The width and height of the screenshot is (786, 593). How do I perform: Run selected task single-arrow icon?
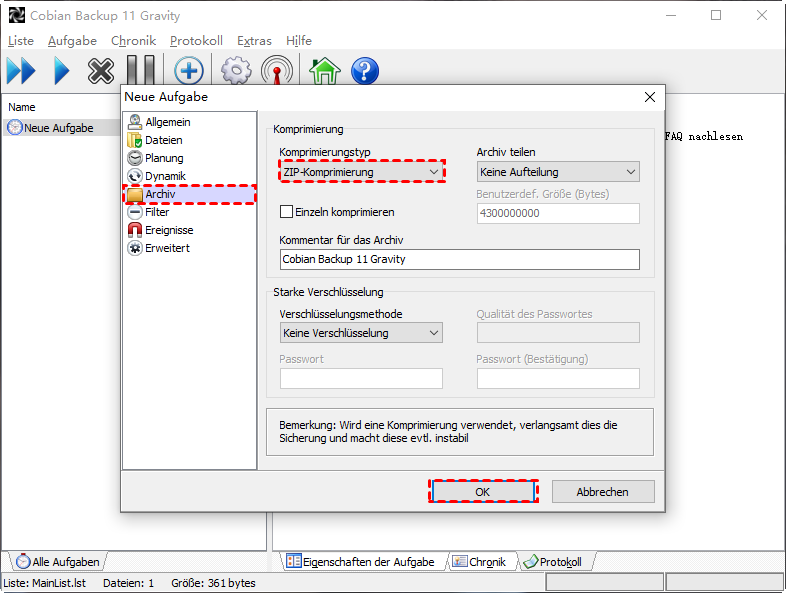pyautogui.click(x=62, y=71)
